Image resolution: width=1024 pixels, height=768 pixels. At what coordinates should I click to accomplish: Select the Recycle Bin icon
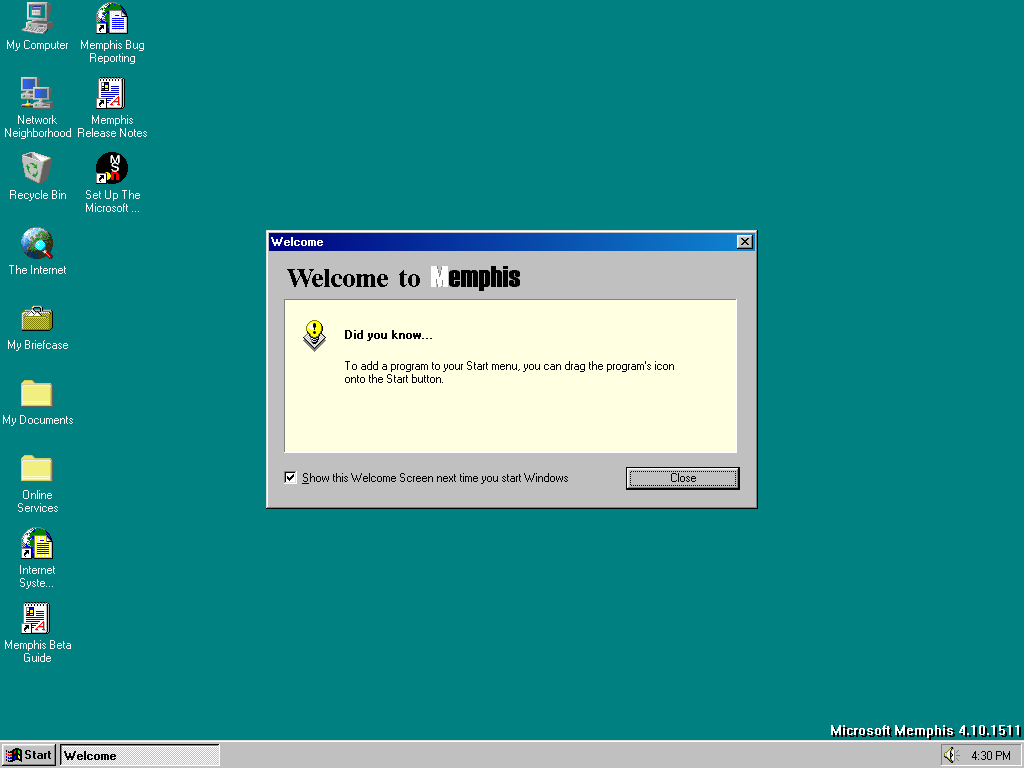tap(37, 176)
